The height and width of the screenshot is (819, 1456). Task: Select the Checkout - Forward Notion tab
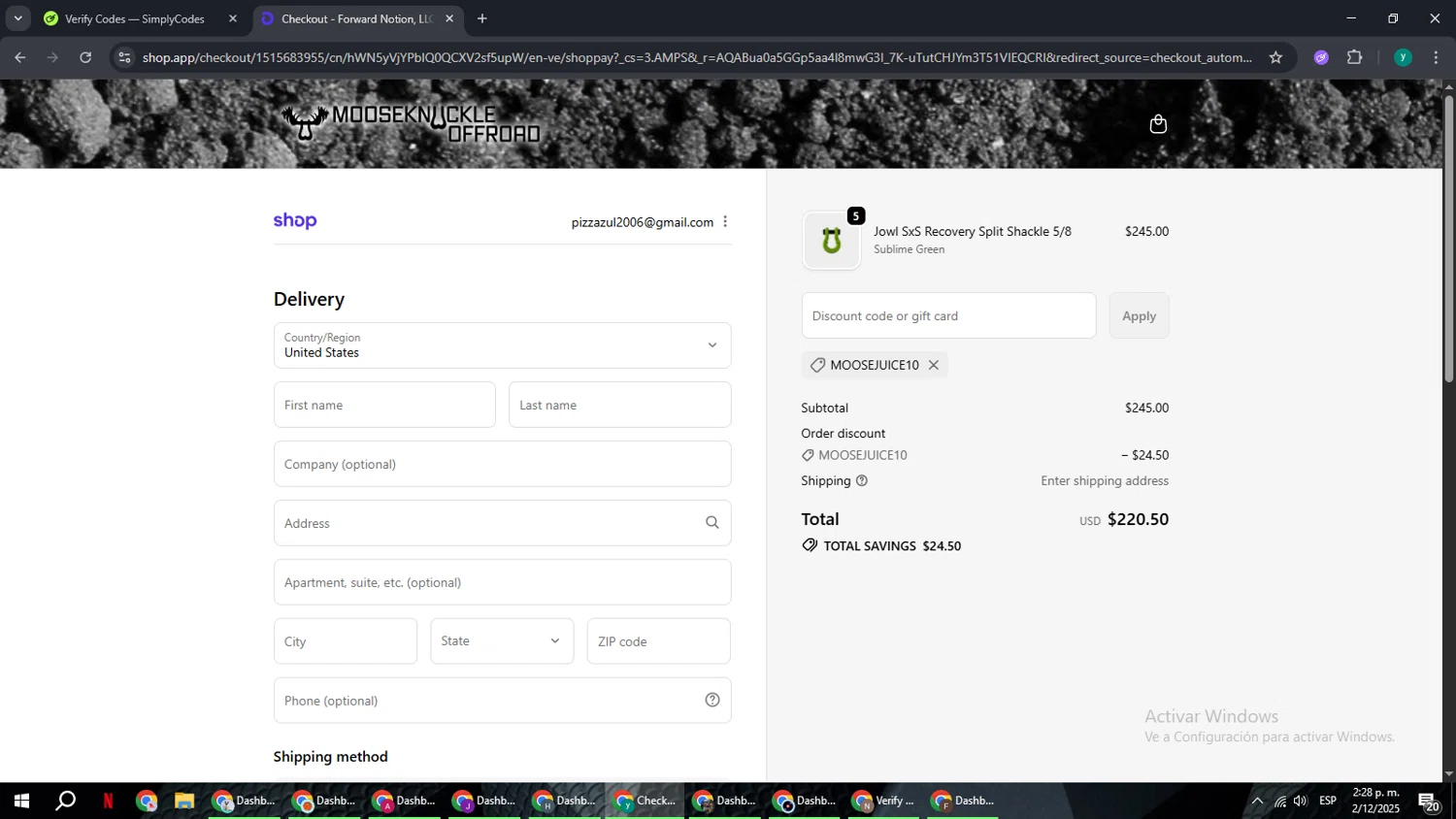tap(357, 18)
